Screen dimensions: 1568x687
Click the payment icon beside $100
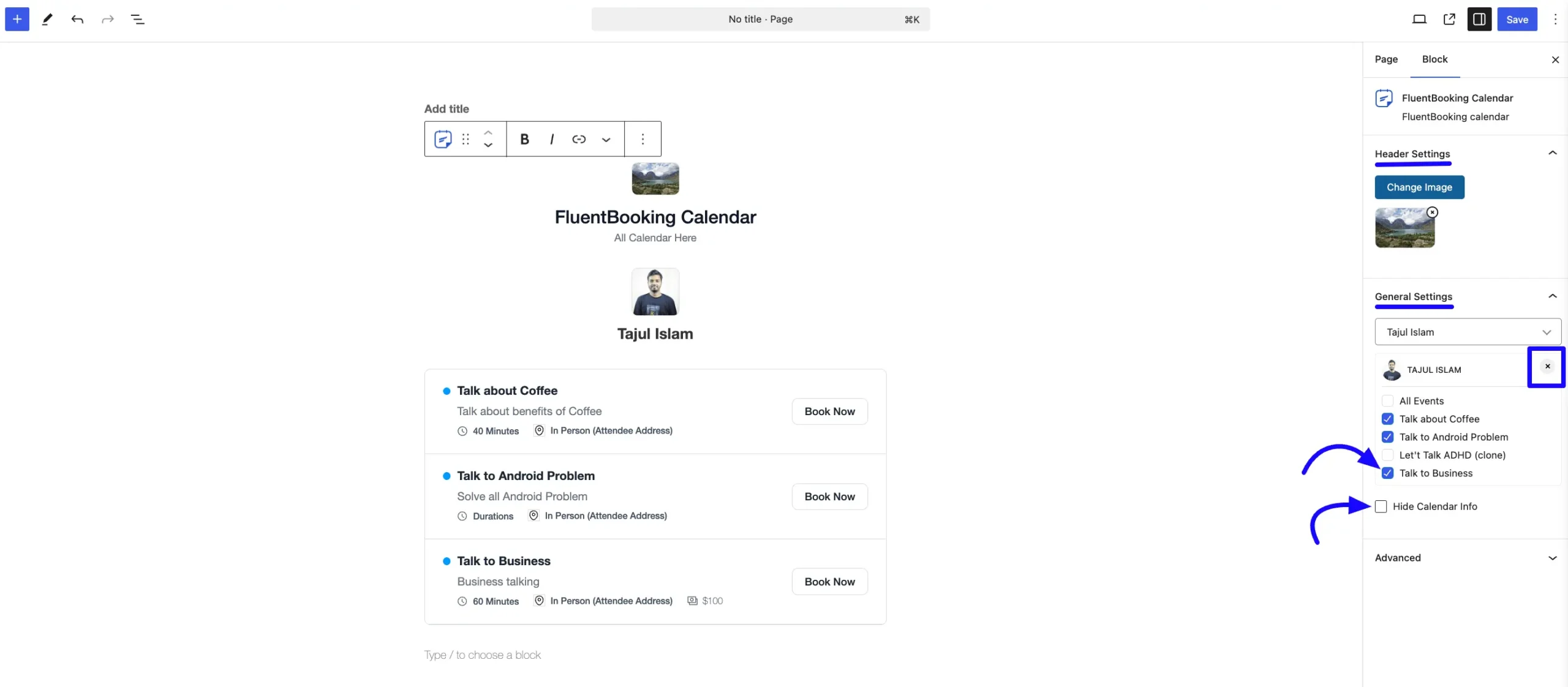tap(692, 601)
